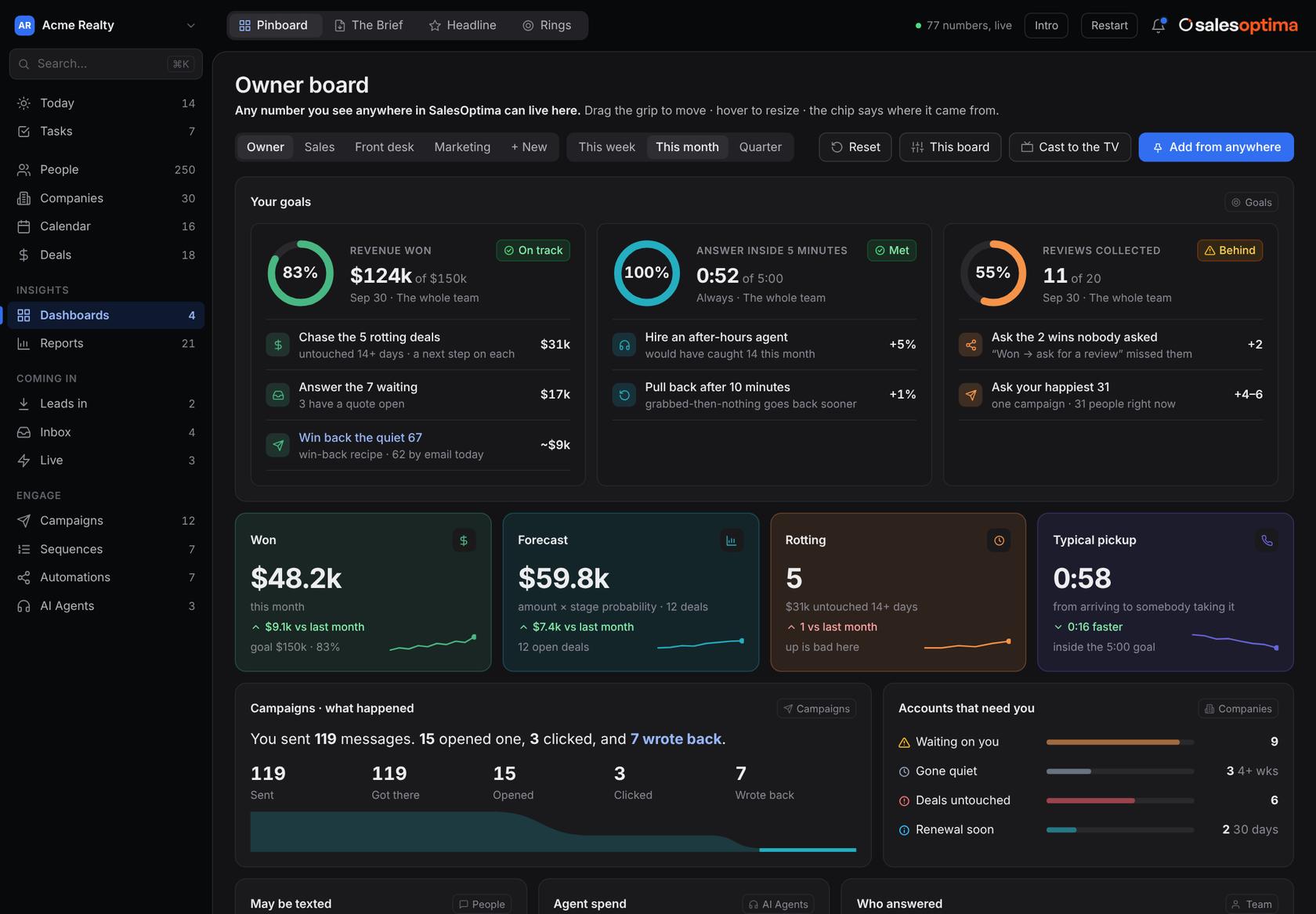Click the Reset button
1316x914 pixels.
855,147
